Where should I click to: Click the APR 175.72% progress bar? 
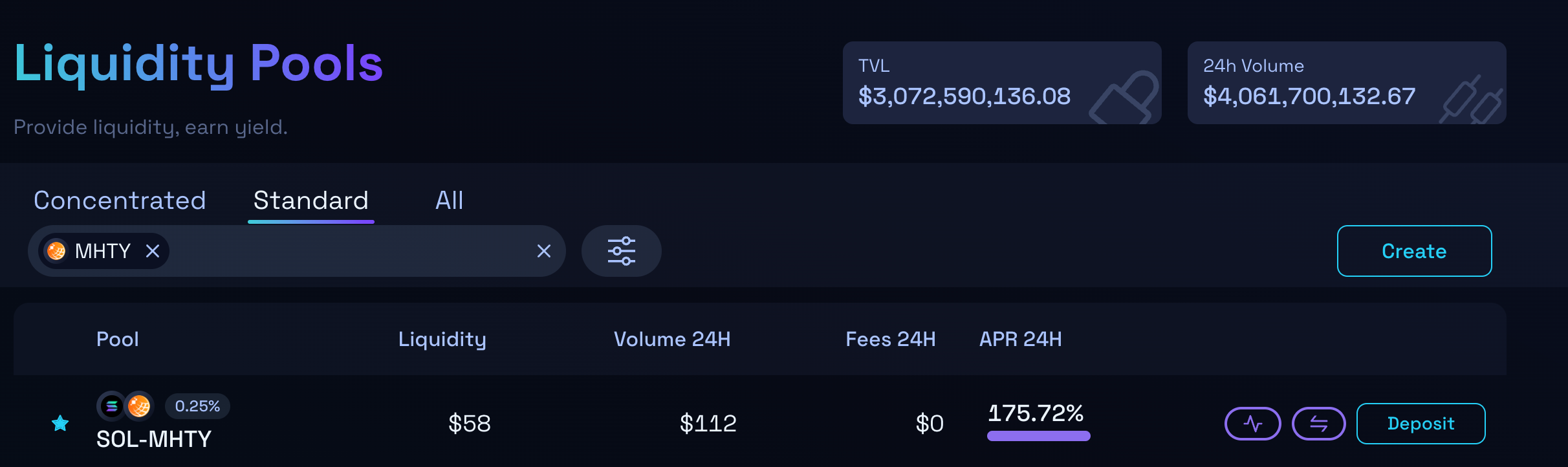click(1038, 436)
